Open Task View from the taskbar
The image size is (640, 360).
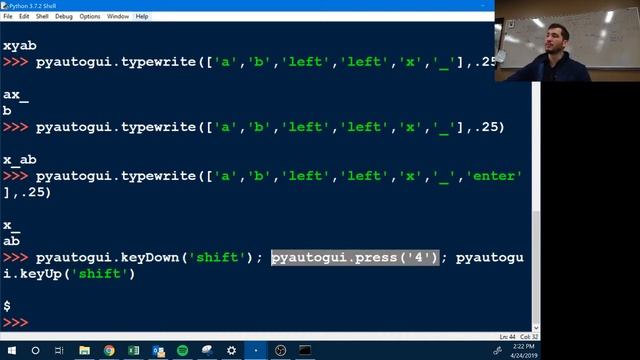pos(60,351)
